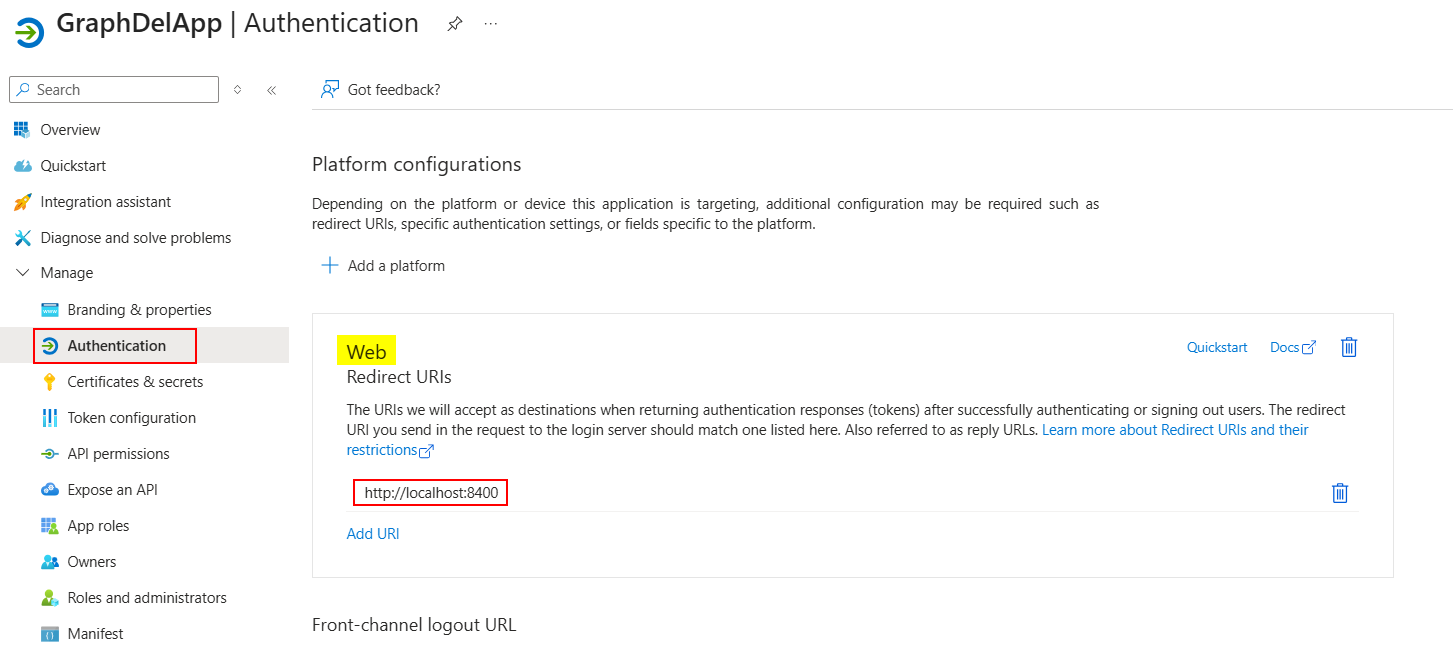Click inside the sidebar Search field
Image resolution: width=1453 pixels, height=652 pixels.
(113, 89)
